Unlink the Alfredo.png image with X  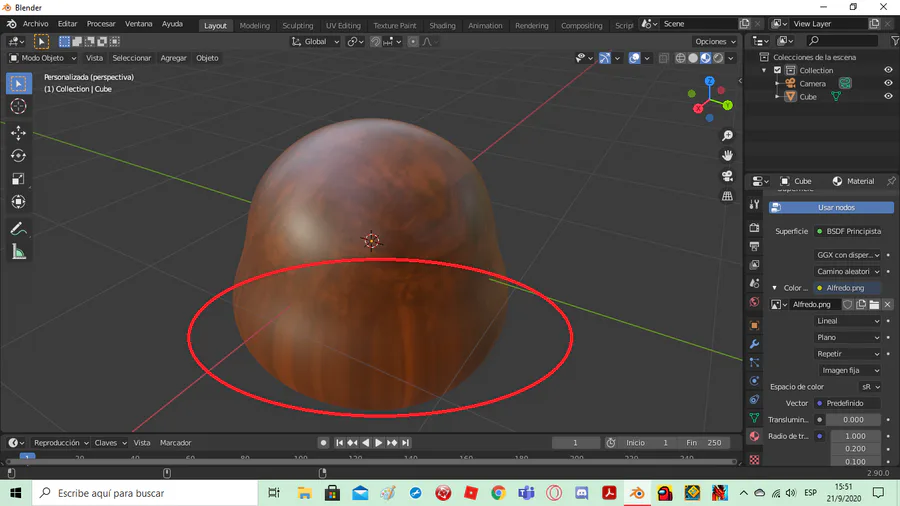(x=887, y=305)
